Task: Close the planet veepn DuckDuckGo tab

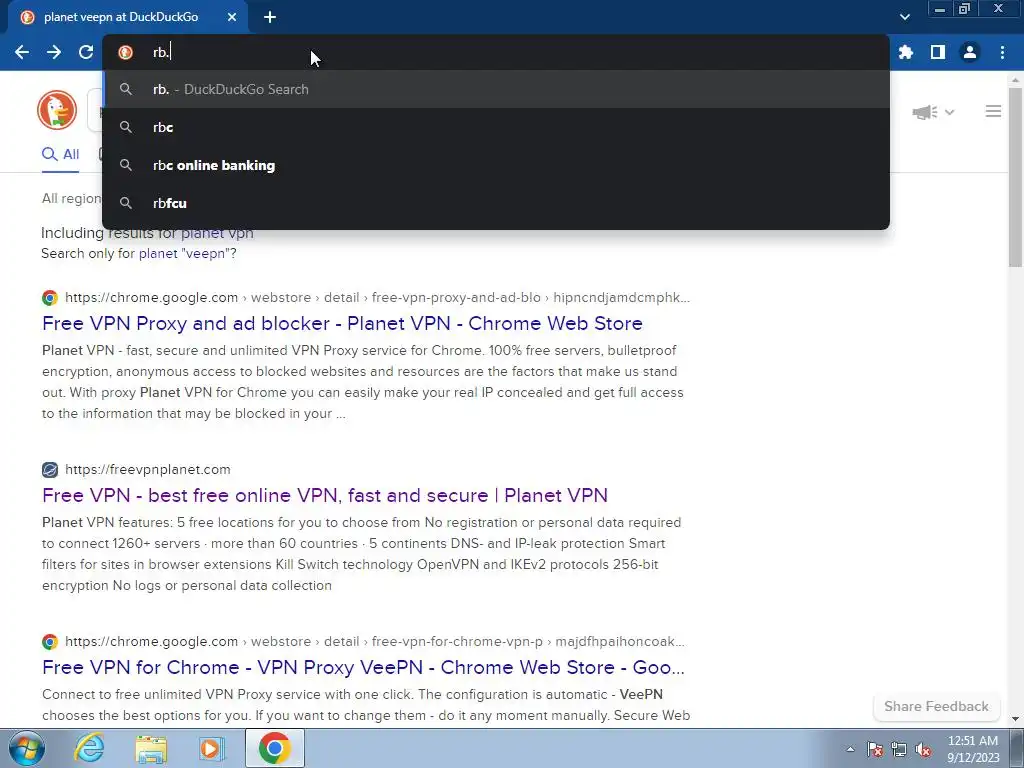Action: (232, 18)
